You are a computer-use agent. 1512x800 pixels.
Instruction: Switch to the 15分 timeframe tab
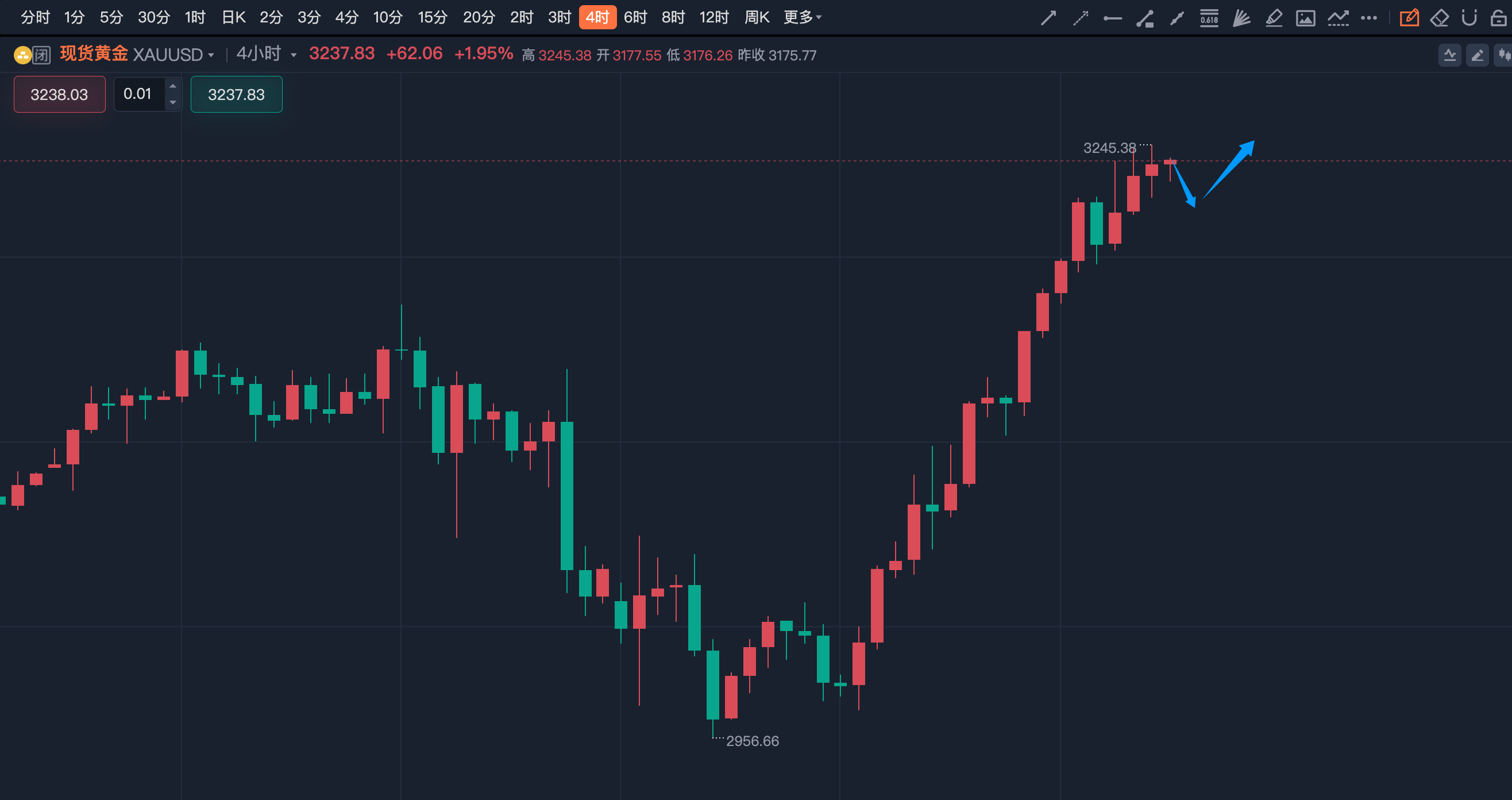(433, 18)
